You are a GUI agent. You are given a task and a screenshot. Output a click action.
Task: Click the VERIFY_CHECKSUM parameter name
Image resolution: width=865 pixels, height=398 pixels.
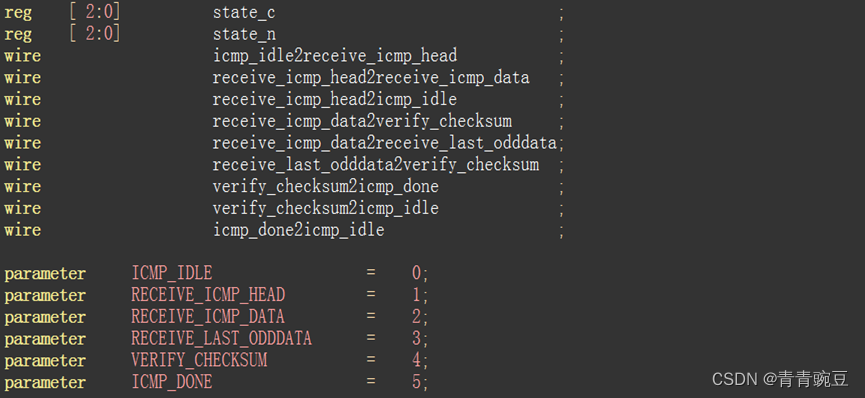click(199, 360)
